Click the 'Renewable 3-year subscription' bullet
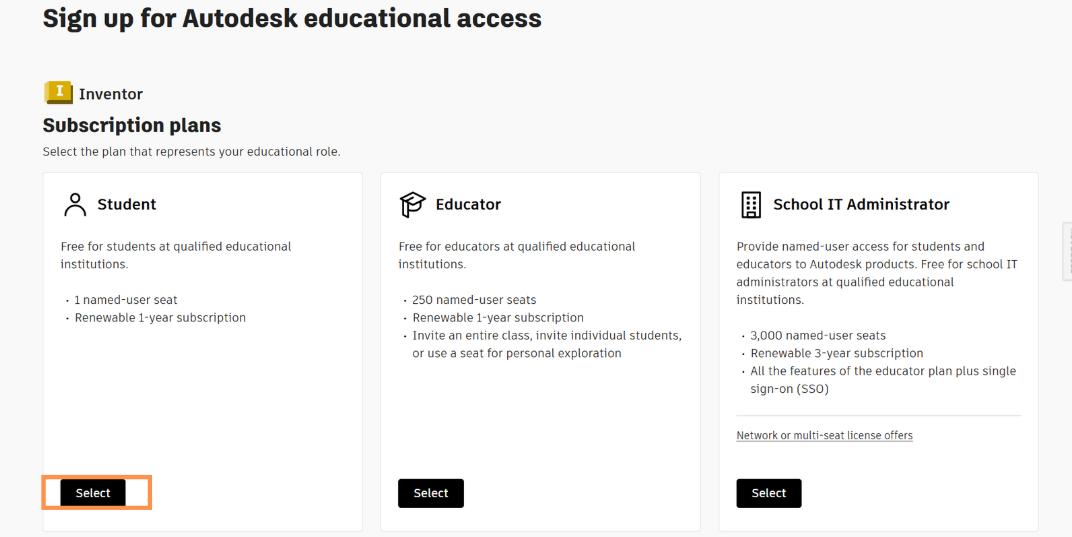 pos(837,353)
